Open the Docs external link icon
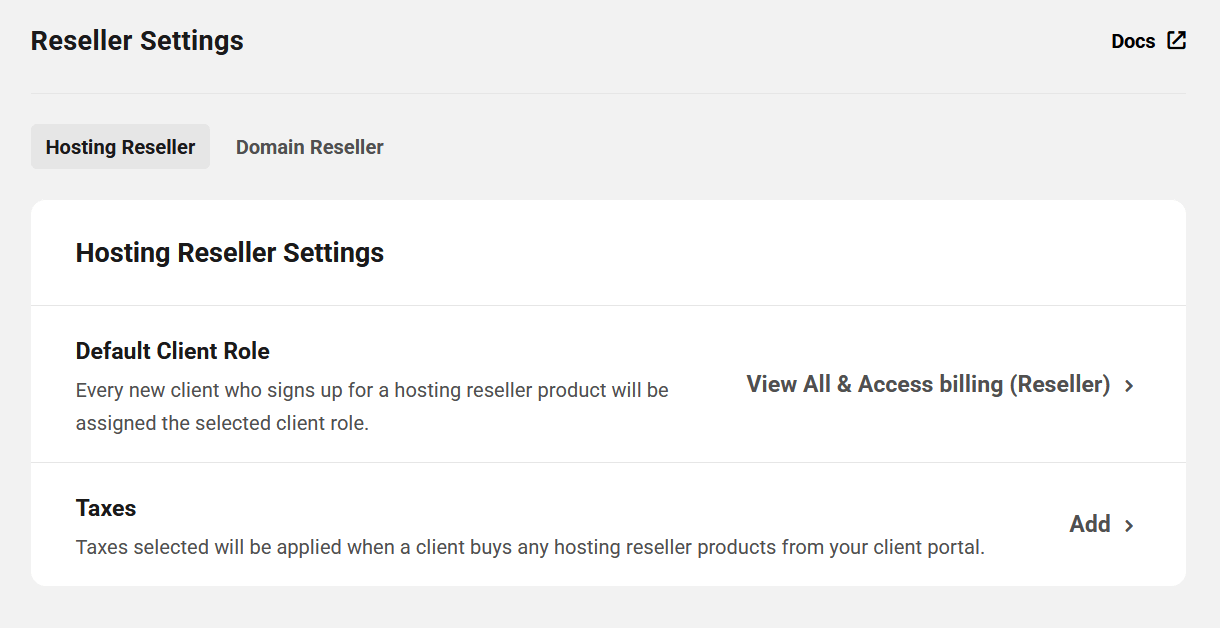 pyautogui.click(x=1177, y=41)
